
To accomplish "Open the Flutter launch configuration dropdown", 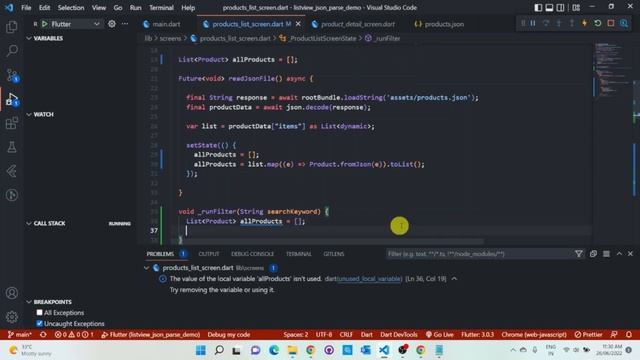I will [x=76, y=24].
